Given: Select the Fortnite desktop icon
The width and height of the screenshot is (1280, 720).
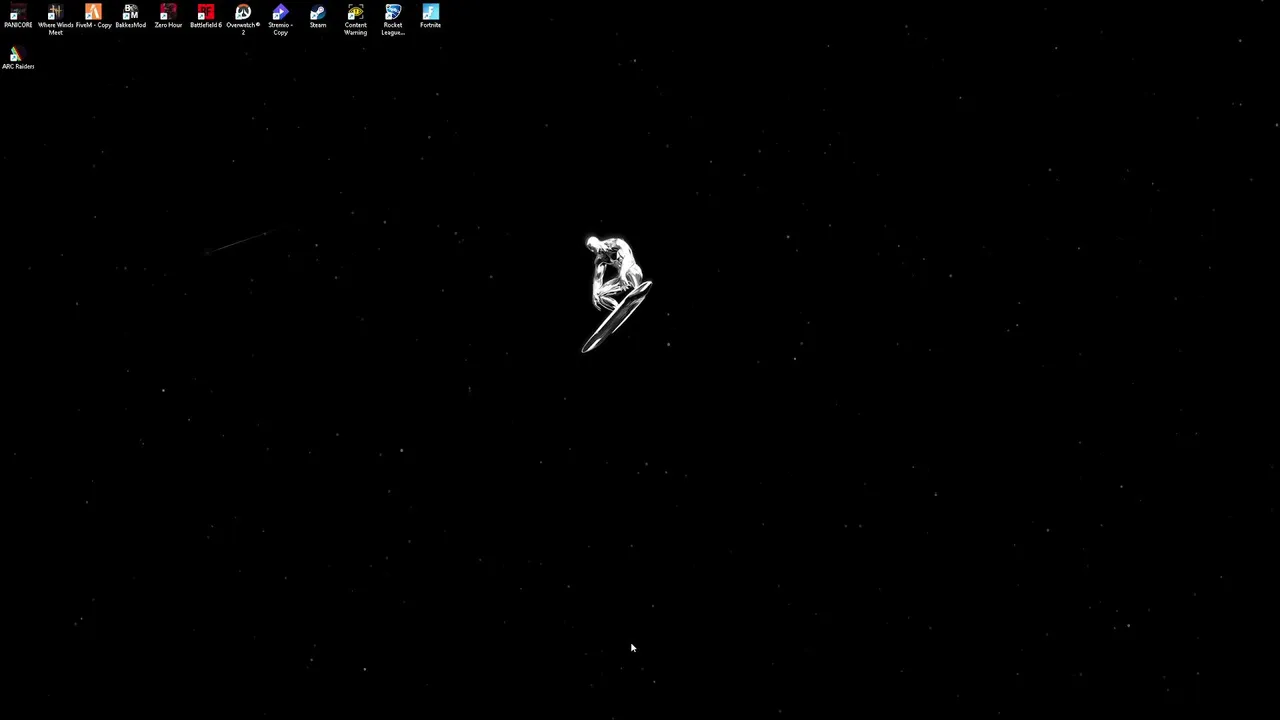Looking at the screenshot, I should point(430,16).
